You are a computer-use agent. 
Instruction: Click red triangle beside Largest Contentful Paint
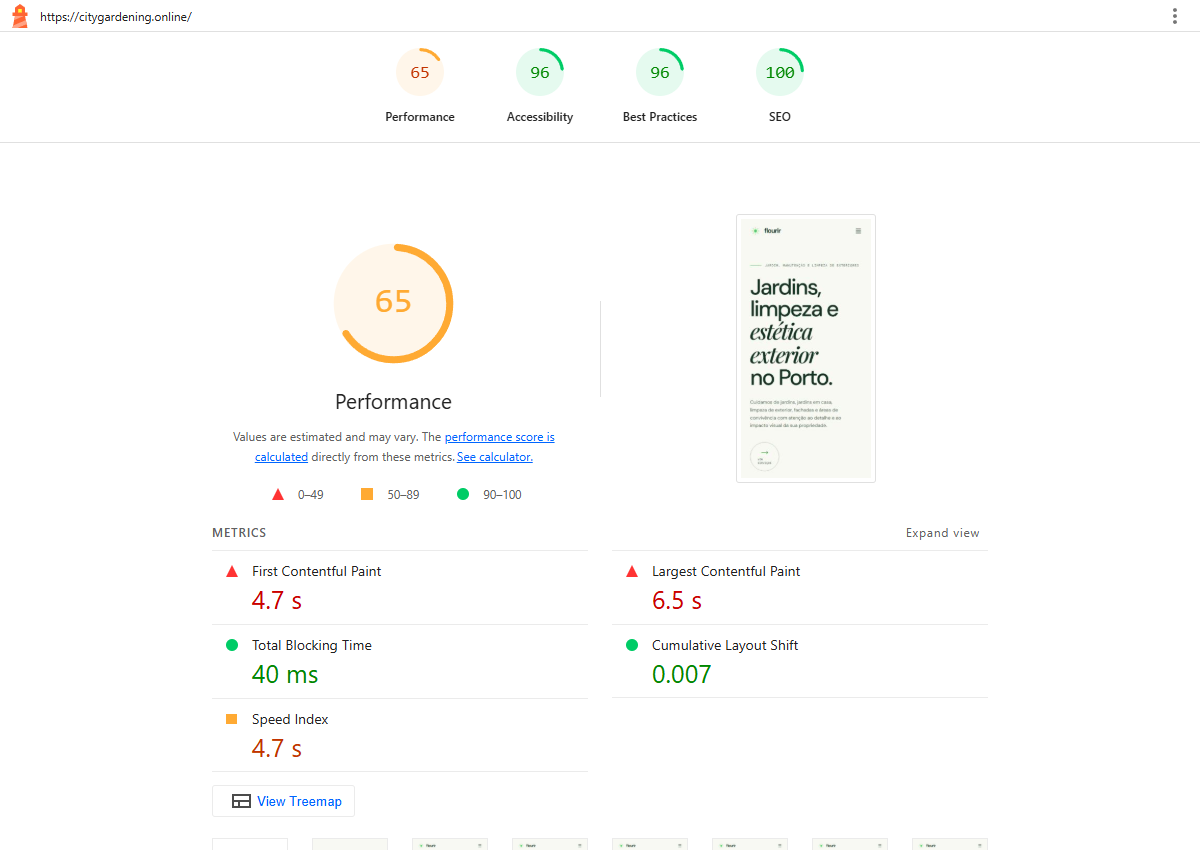(632, 572)
